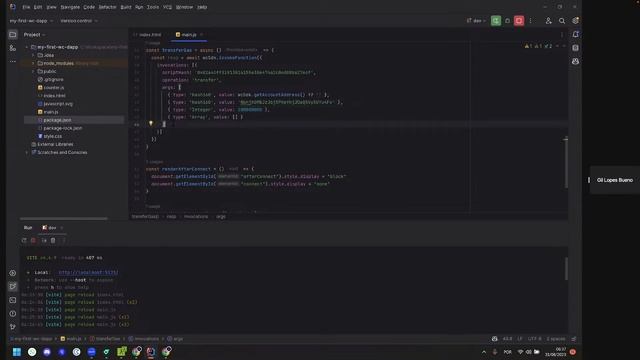Open the my-first-wc-dapp project dropdown
The image size is (640, 360).
coord(31,20)
